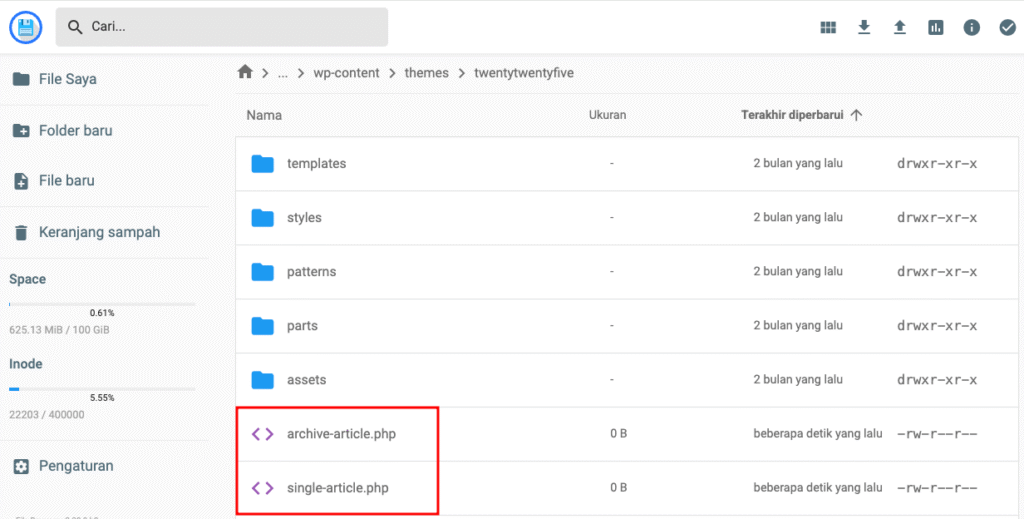The image size is (1024, 519).
Task: Click the download arrow icon
Action: 864,27
